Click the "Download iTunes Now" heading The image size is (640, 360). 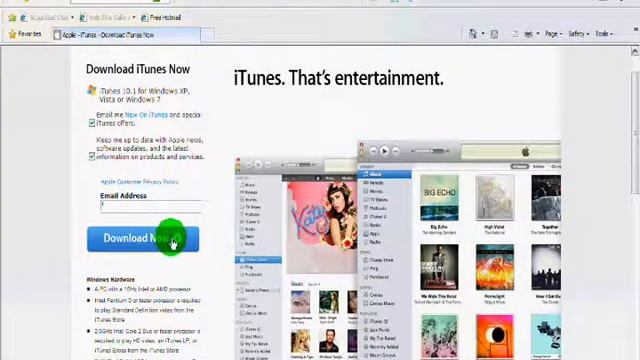click(138, 69)
